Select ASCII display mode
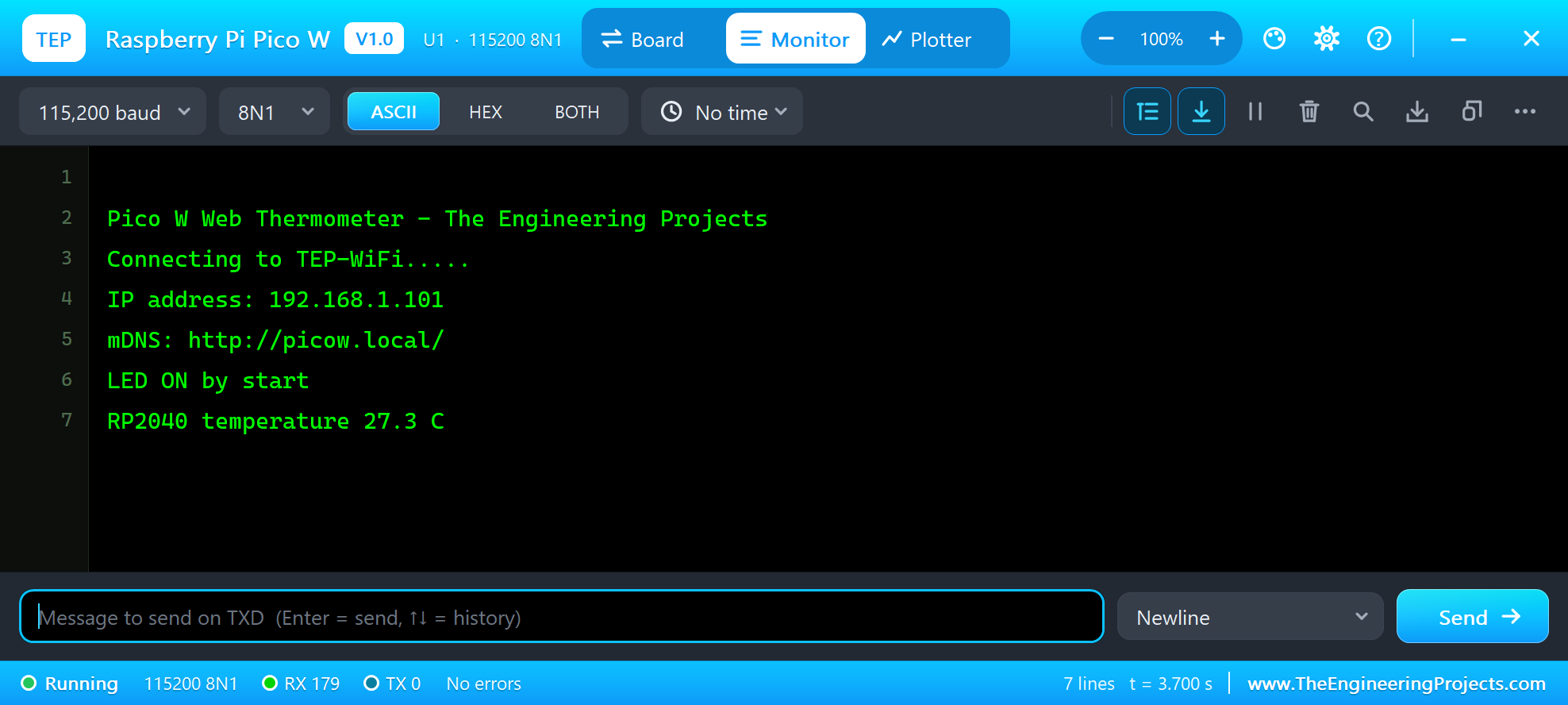1568x705 pixels. coord(394,112)
